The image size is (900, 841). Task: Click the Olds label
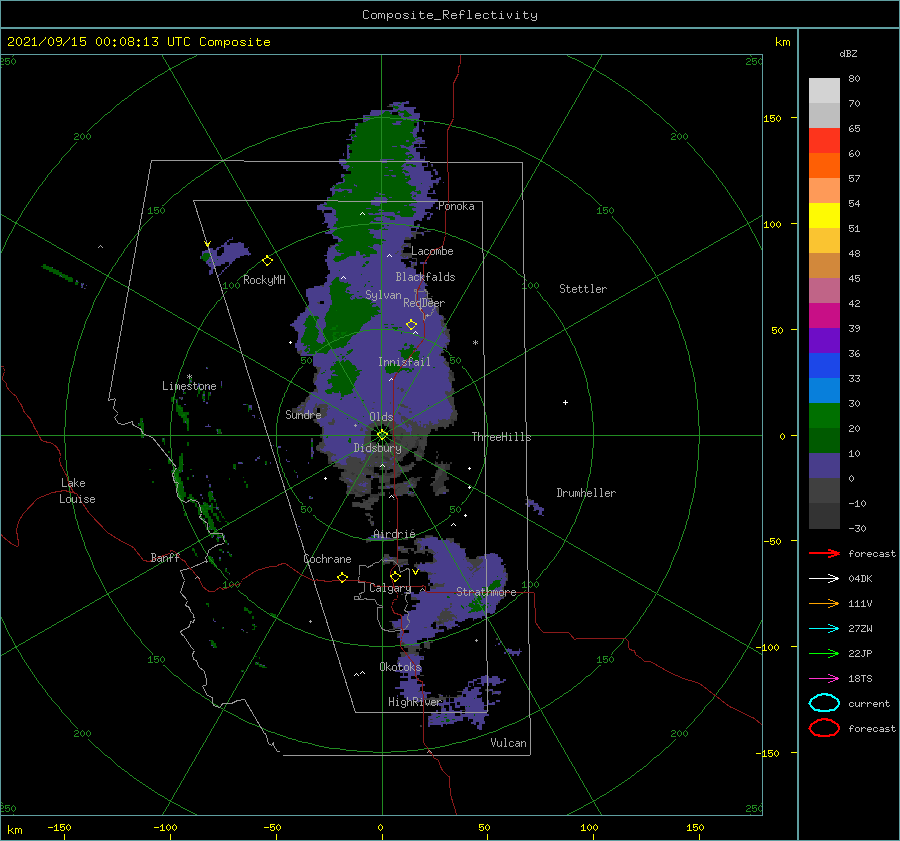[x=381, y=417]
